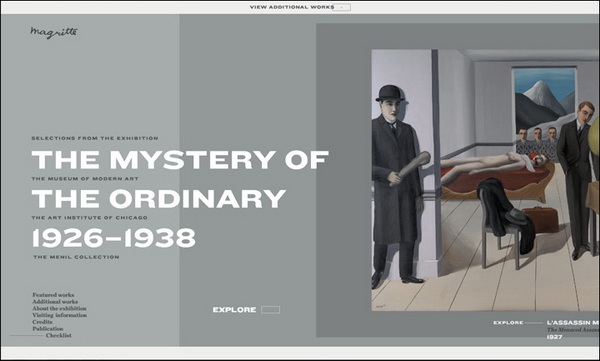Click the EXPLORE link below the painting
Viewport: 600px width, 361px height.
coord(508,323)
